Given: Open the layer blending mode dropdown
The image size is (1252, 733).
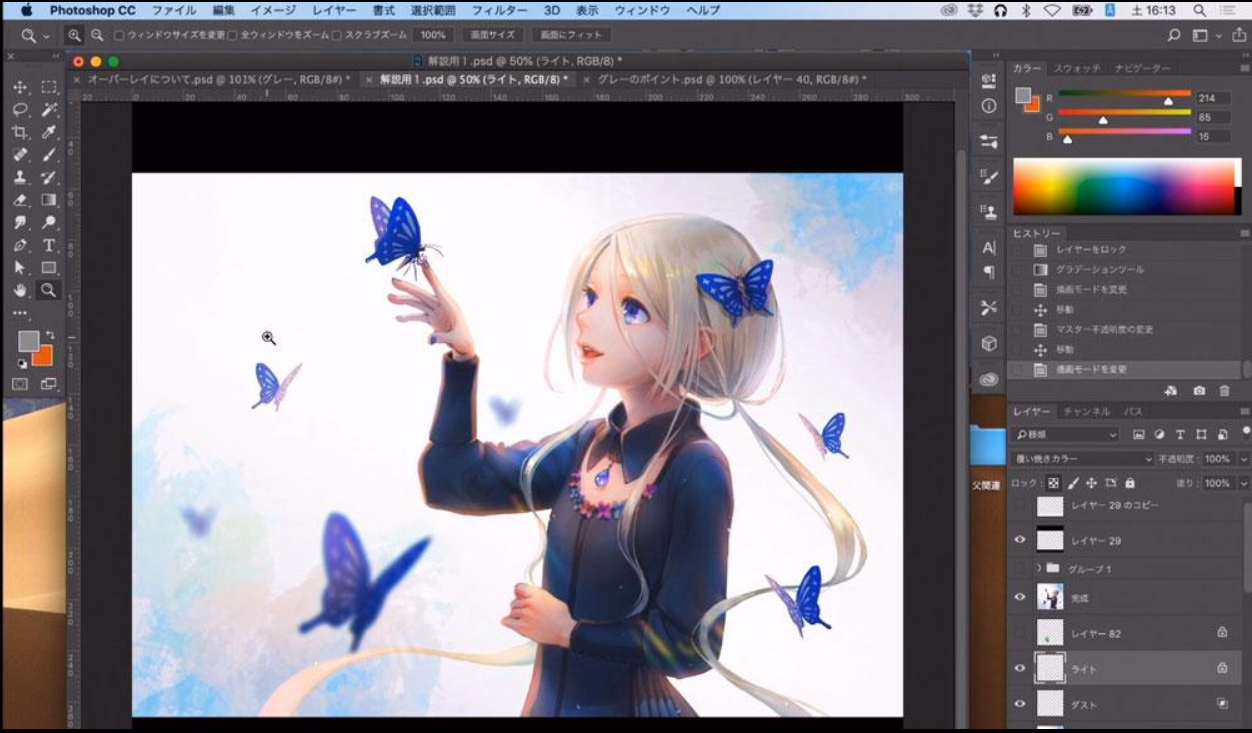Looking at the screenshot, I should [1083, 459].
